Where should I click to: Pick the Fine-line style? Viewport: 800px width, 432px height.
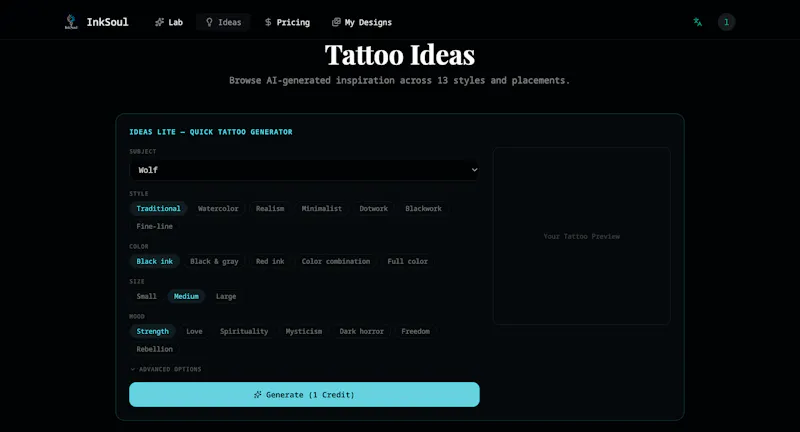pos(155,226)
